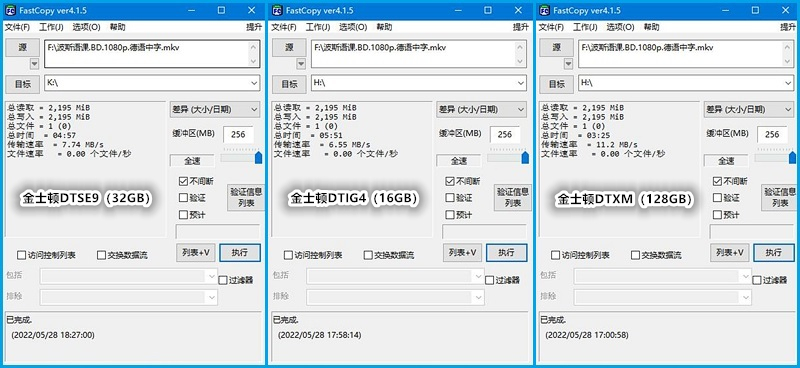Open H:\ target dropdown in DTIG4 window

(521, 83)
